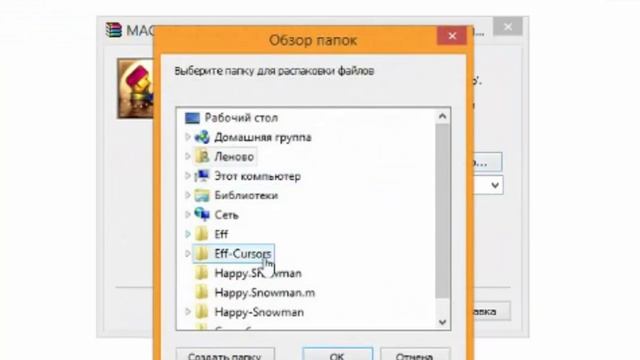Select the Happy.Snowman.m folder label
Image resolution: width=640 pixels, height=360 pixels.
[x=265, y=293]
